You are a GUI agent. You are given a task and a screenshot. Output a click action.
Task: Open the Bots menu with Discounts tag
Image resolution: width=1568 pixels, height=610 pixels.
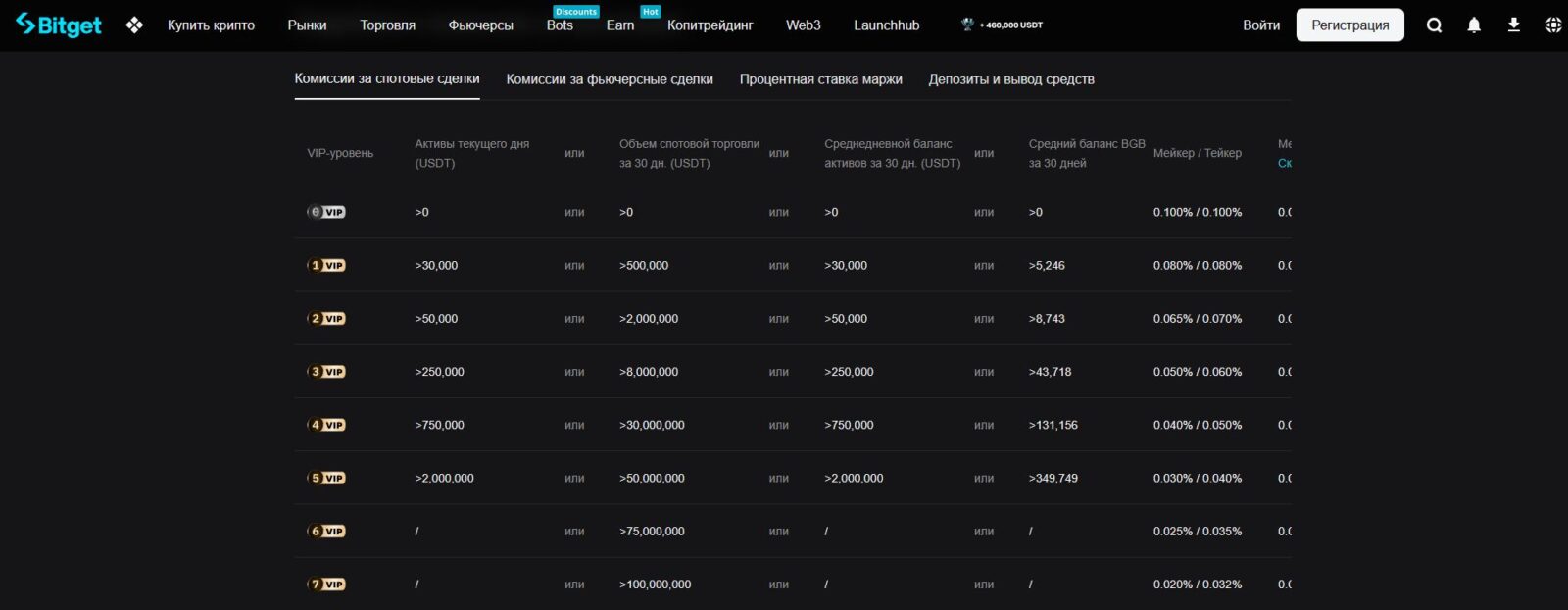point(560,25)
